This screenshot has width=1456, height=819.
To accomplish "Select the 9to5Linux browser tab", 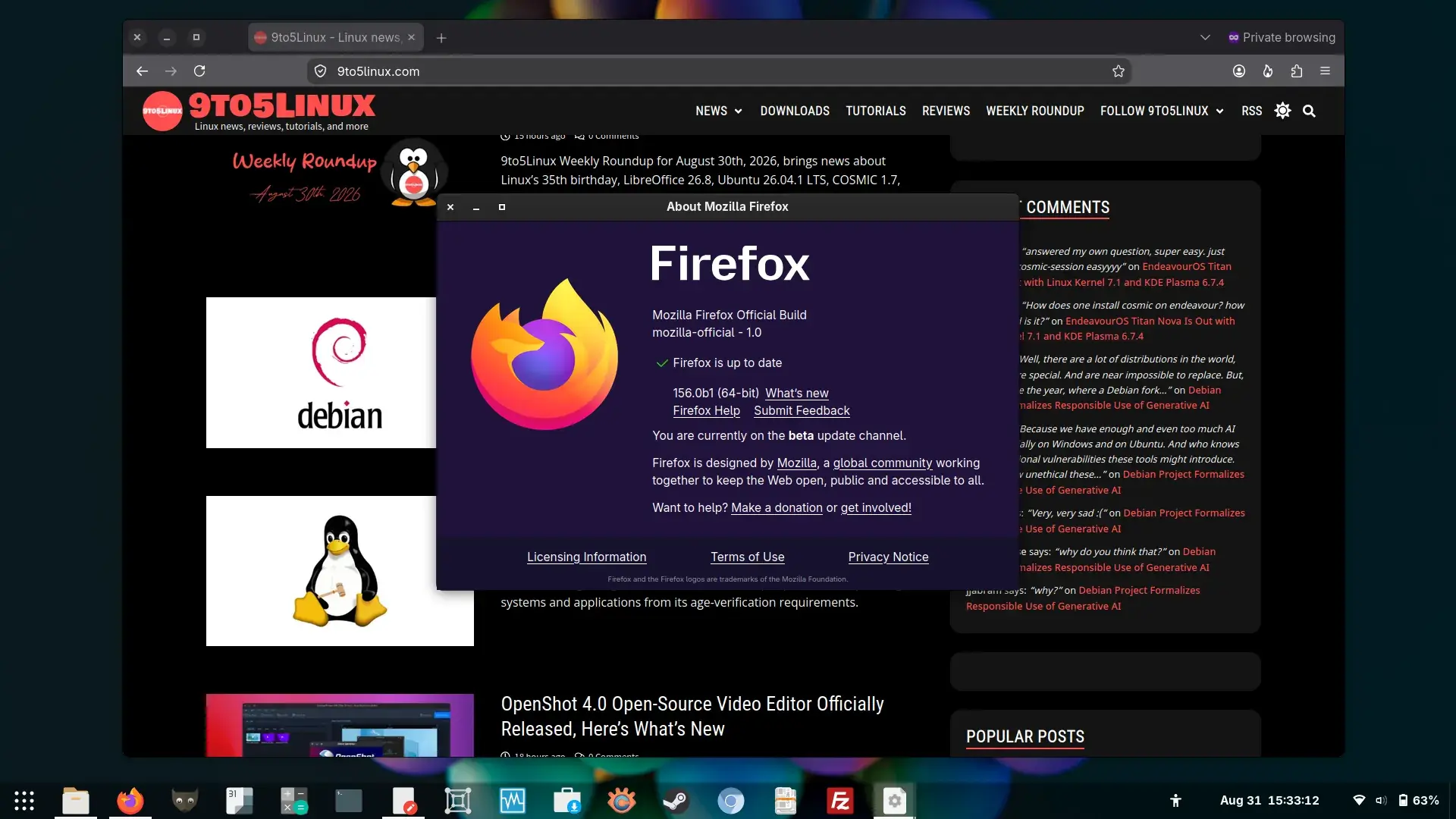I will click(x=330, y=37).
